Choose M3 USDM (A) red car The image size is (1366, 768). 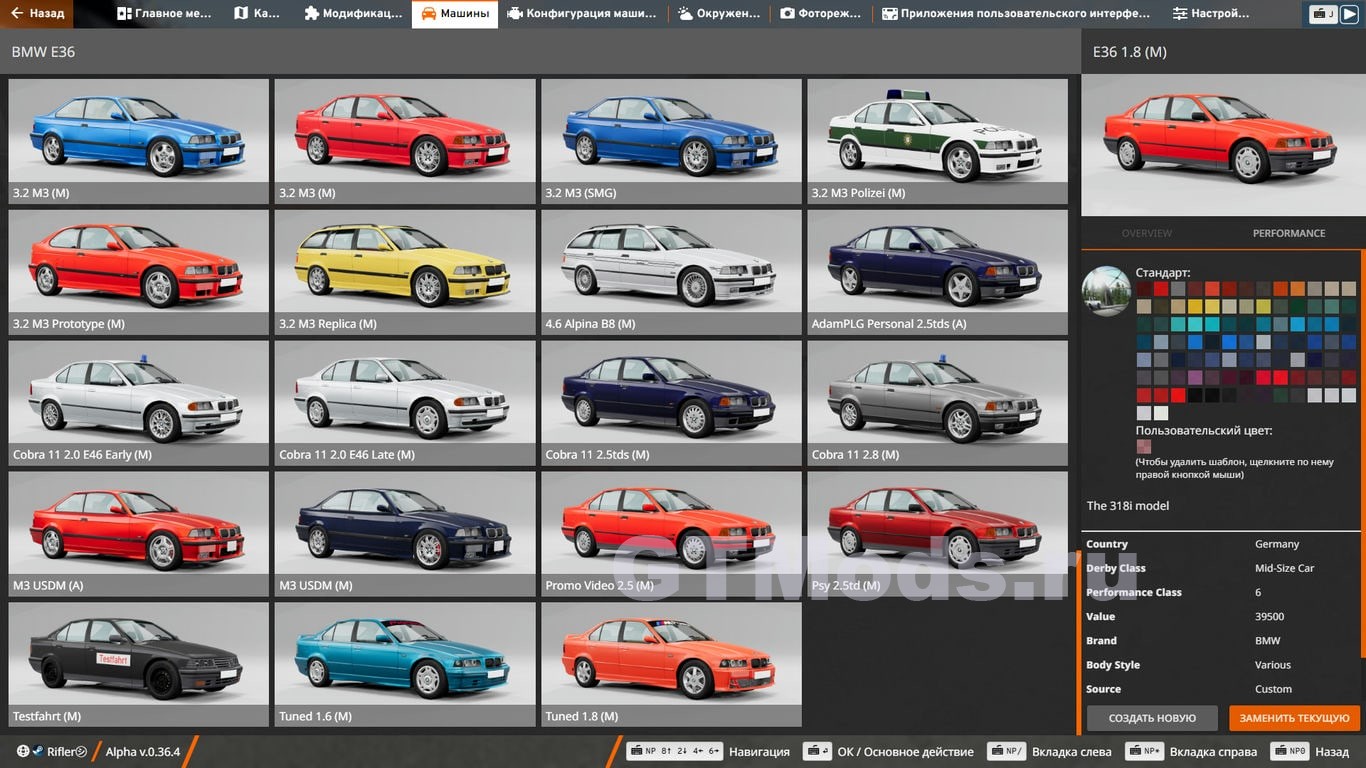coord(139,534)
